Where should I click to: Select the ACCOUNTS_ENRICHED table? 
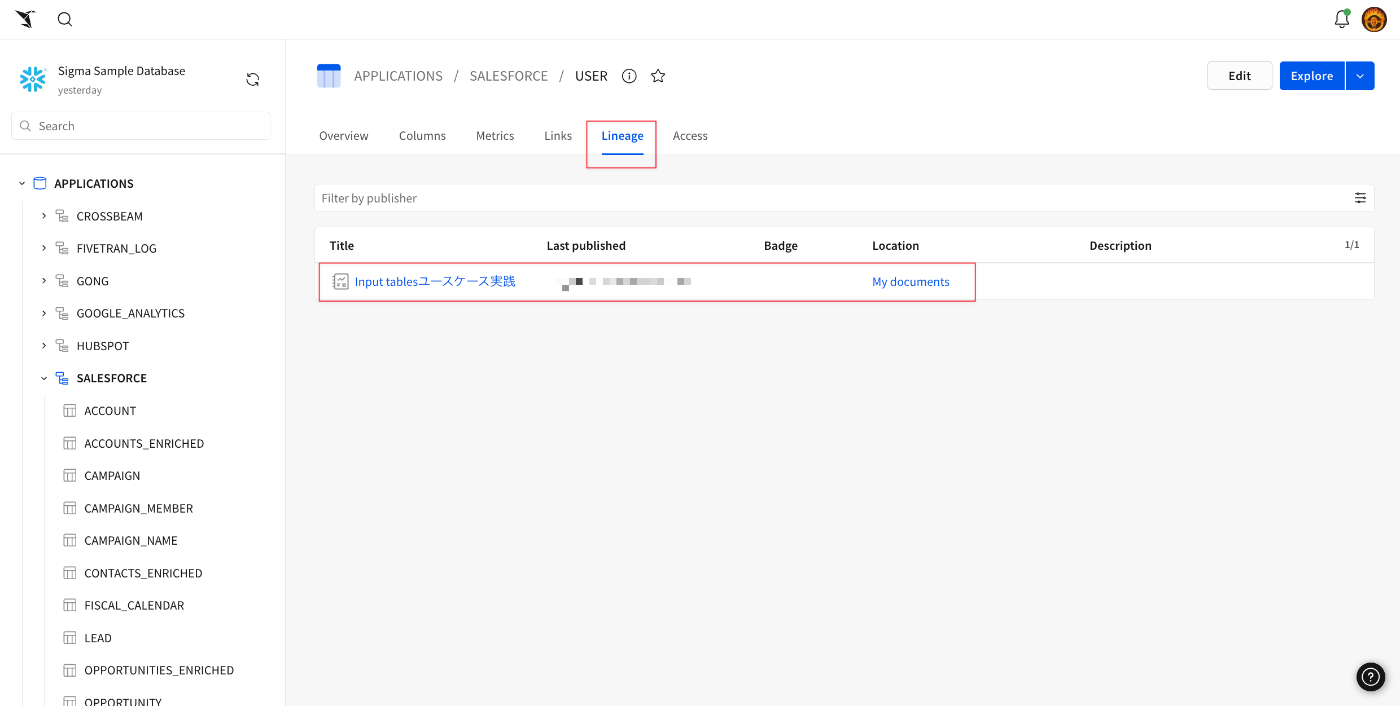point(144,444)
